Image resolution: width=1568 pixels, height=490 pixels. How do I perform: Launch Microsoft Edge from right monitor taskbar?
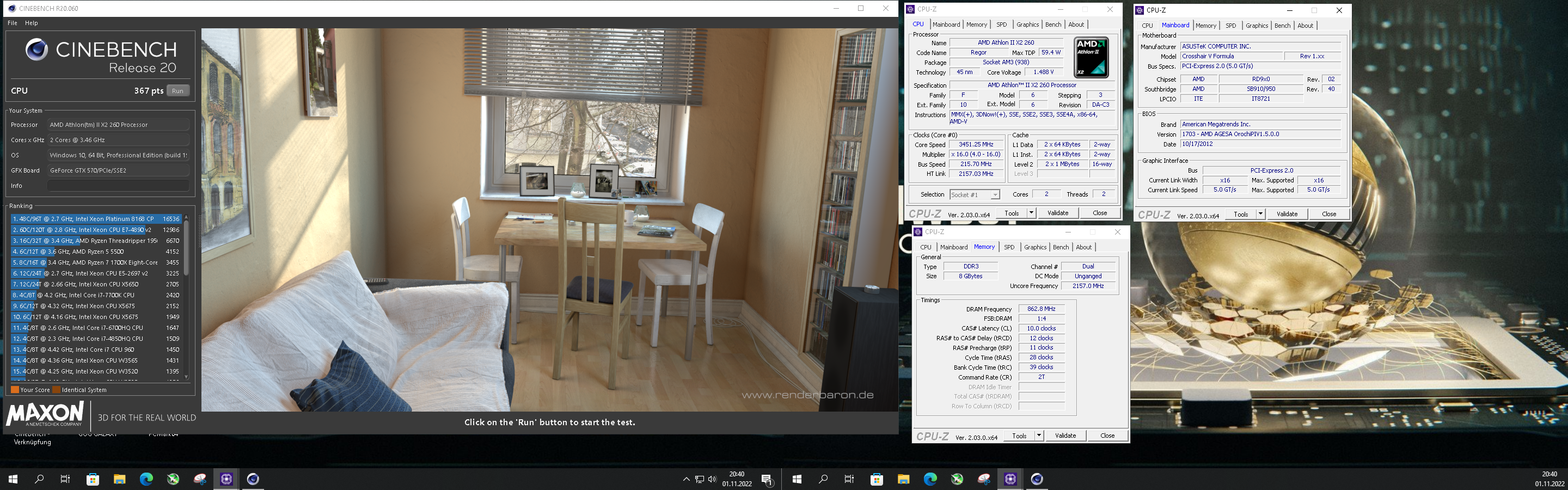pos(930,479)
